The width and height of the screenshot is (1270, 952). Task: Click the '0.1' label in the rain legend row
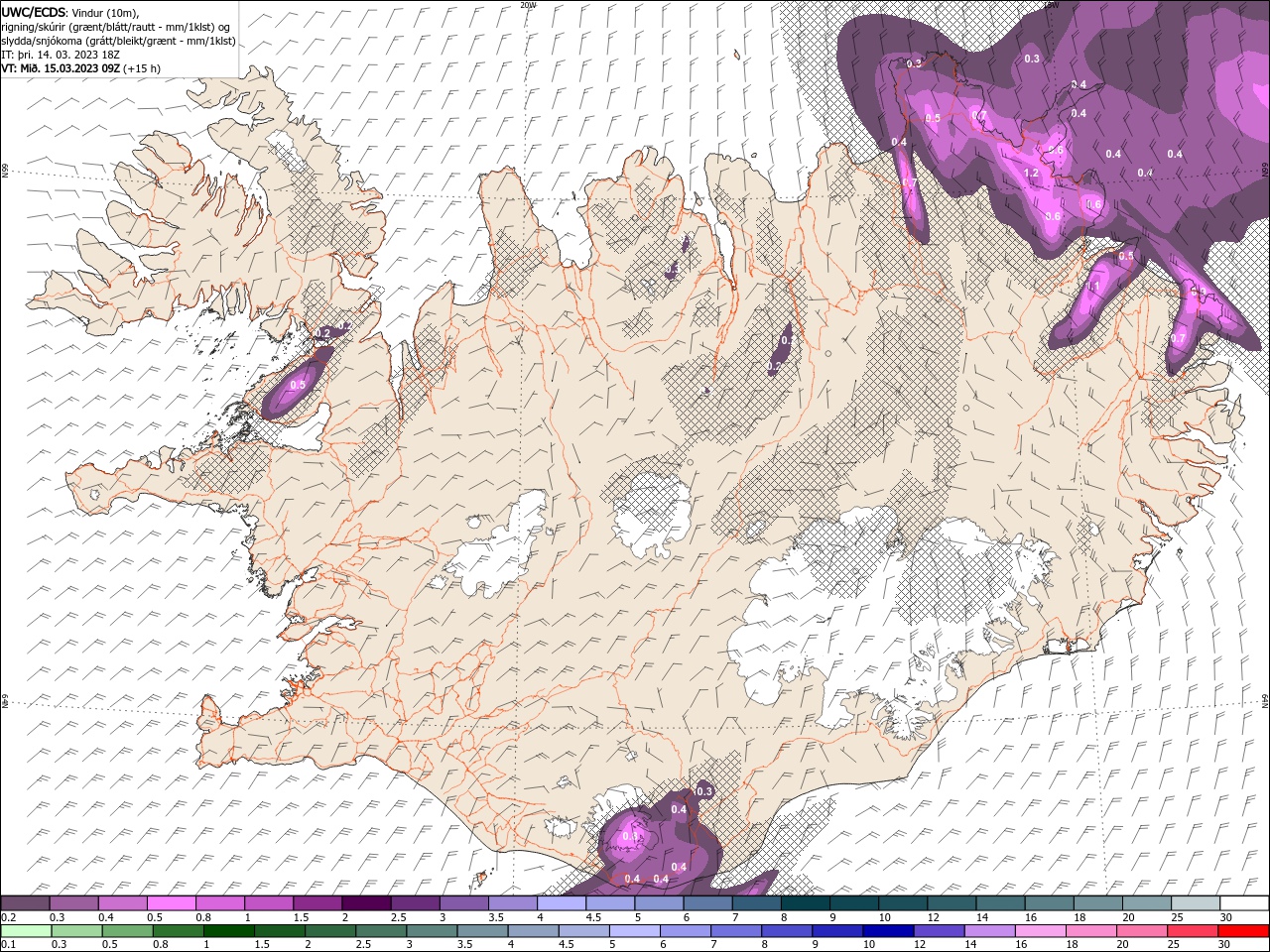coord(9,945)
